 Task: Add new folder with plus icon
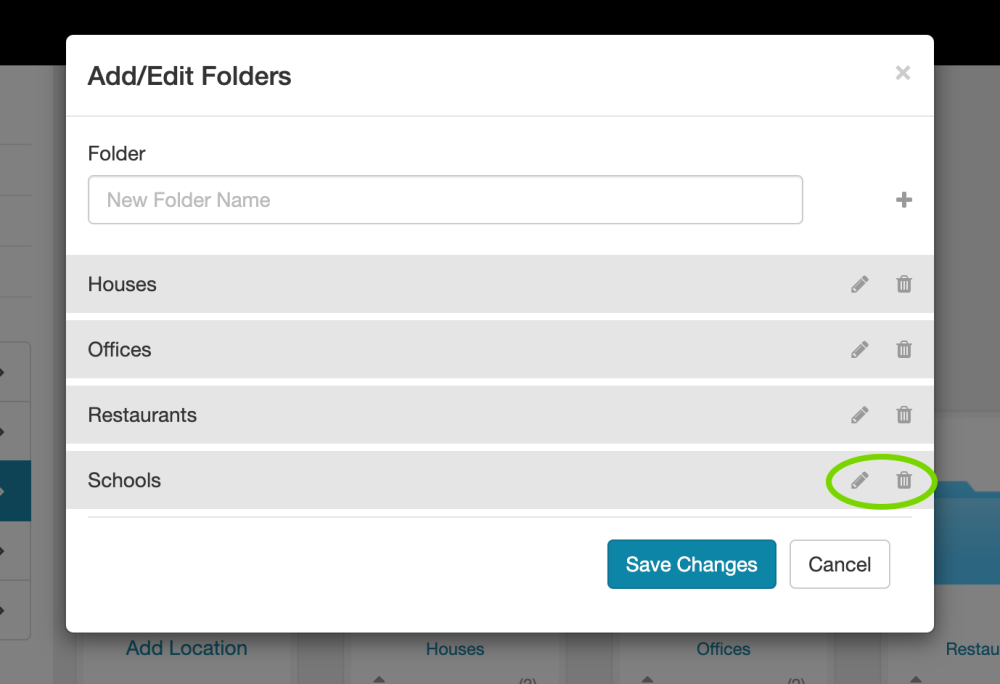[904, 200]
